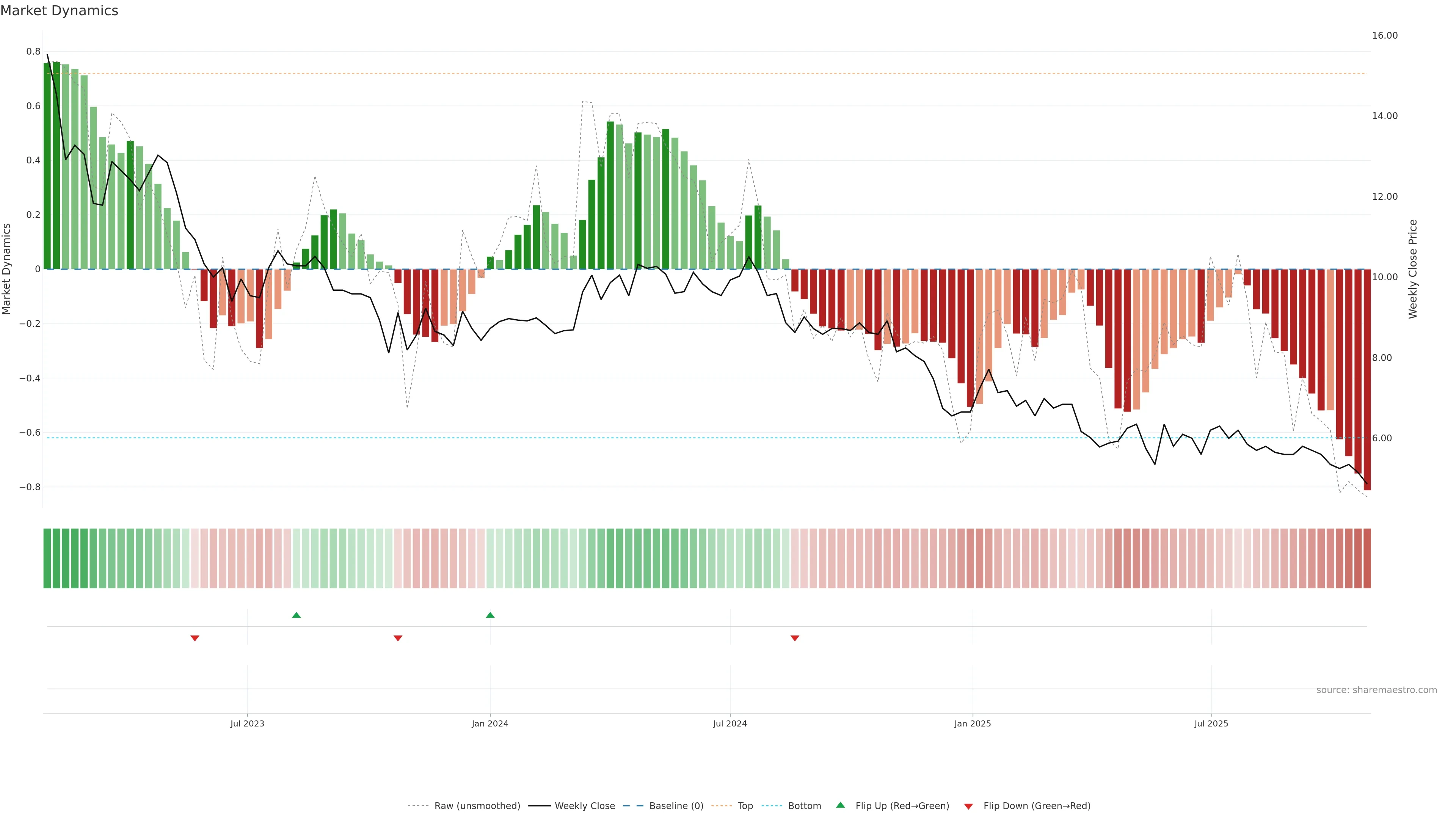Image resolution: width=1456 pixels, height=819 pixels.
Task: Click the red flip-down marker before Jul 2023
Action: pos(195,638)
